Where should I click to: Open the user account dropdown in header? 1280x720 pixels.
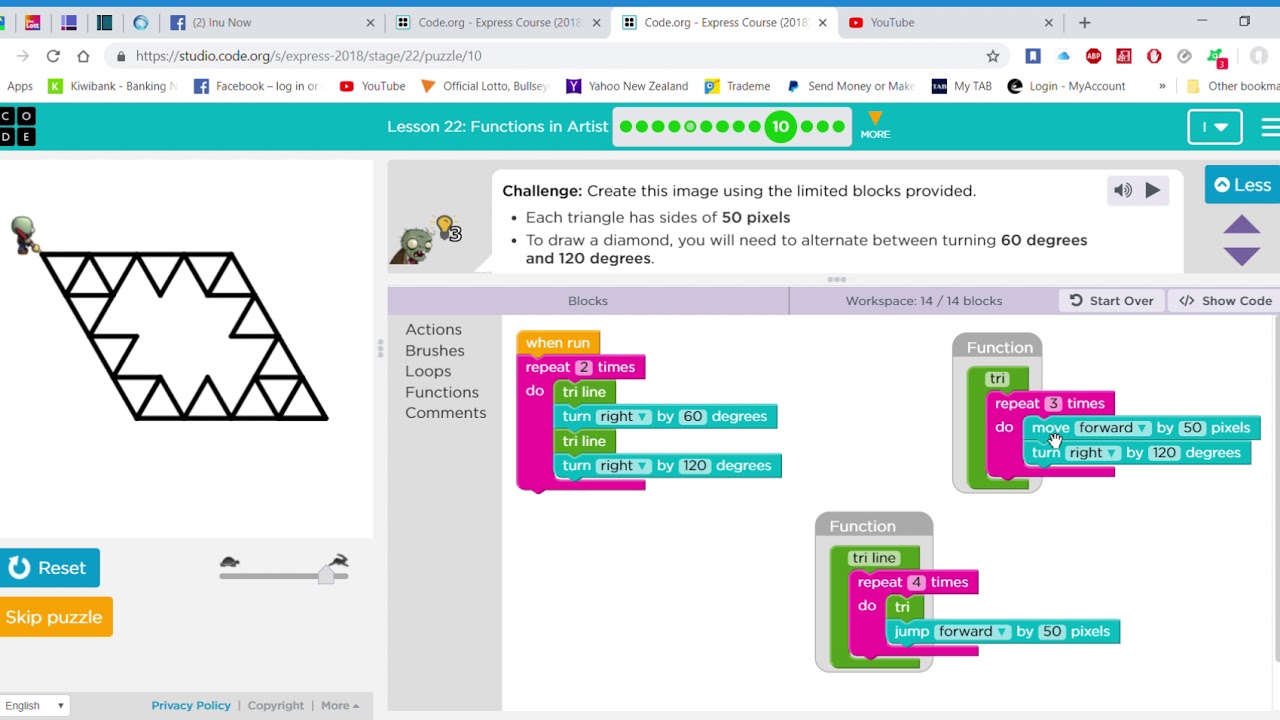pos(1215,127)
